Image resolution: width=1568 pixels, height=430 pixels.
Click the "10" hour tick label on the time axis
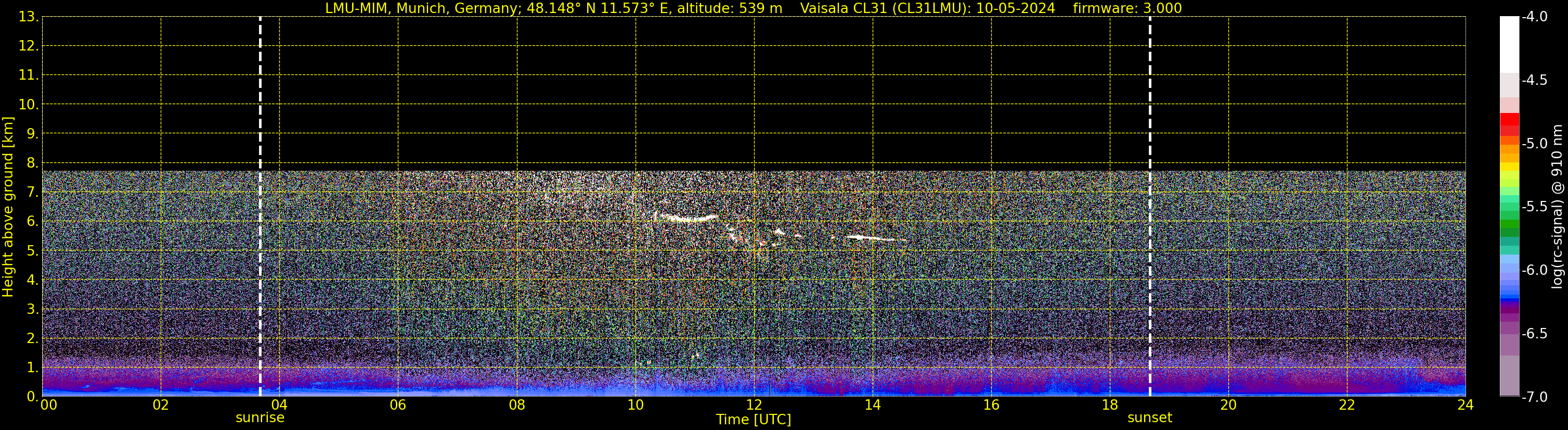(x=636, y=405)
